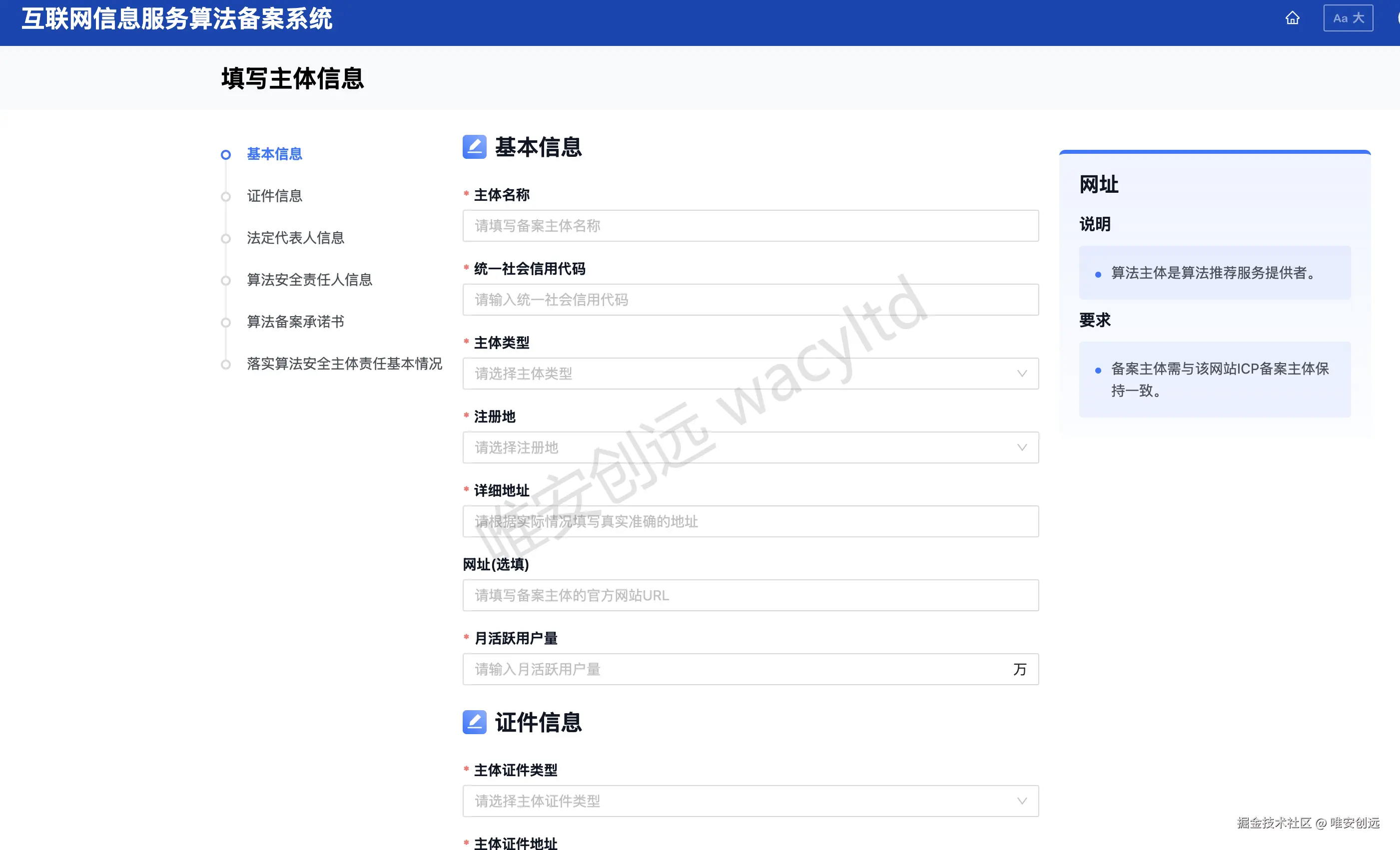Open the 主体类型 dropdown
The height and width of the screenshot is (850, 1400).
point(750,374)
